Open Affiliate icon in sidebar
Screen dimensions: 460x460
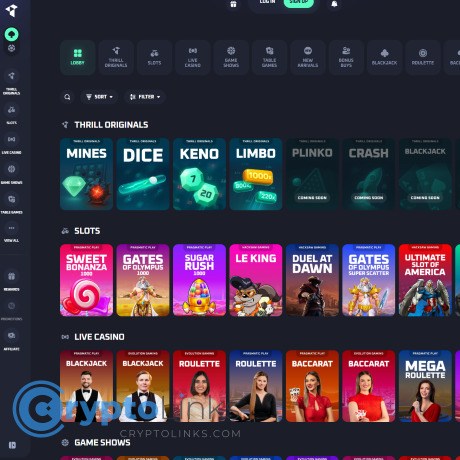[x=12, y=340]
